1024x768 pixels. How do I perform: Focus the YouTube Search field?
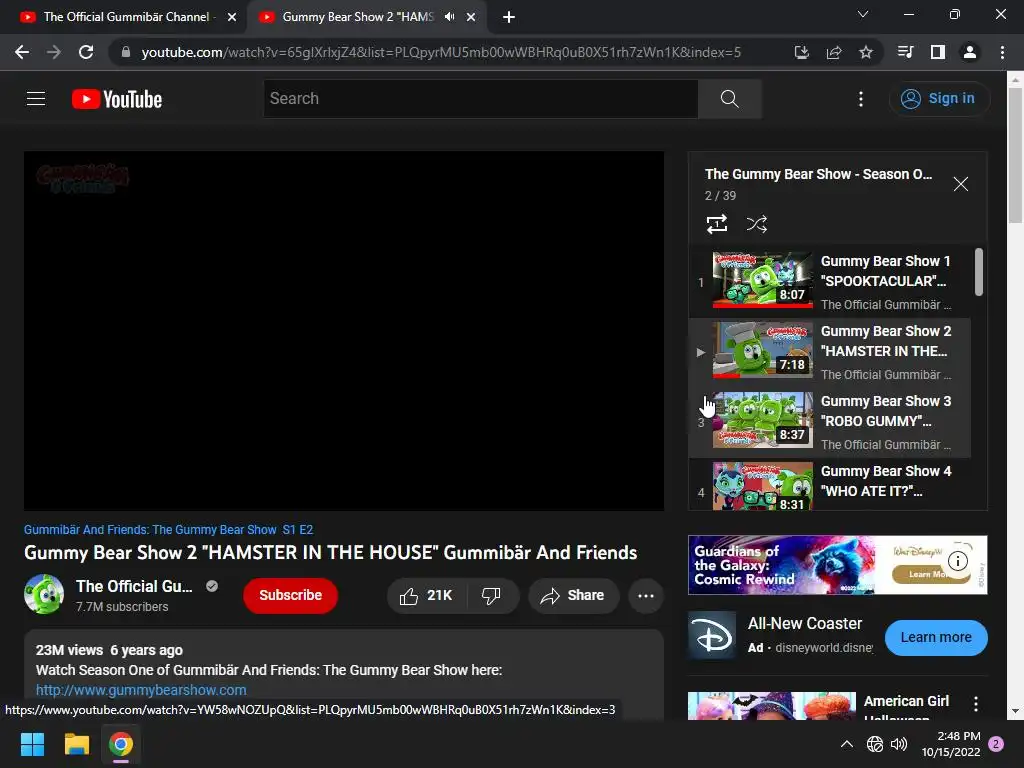481,99
